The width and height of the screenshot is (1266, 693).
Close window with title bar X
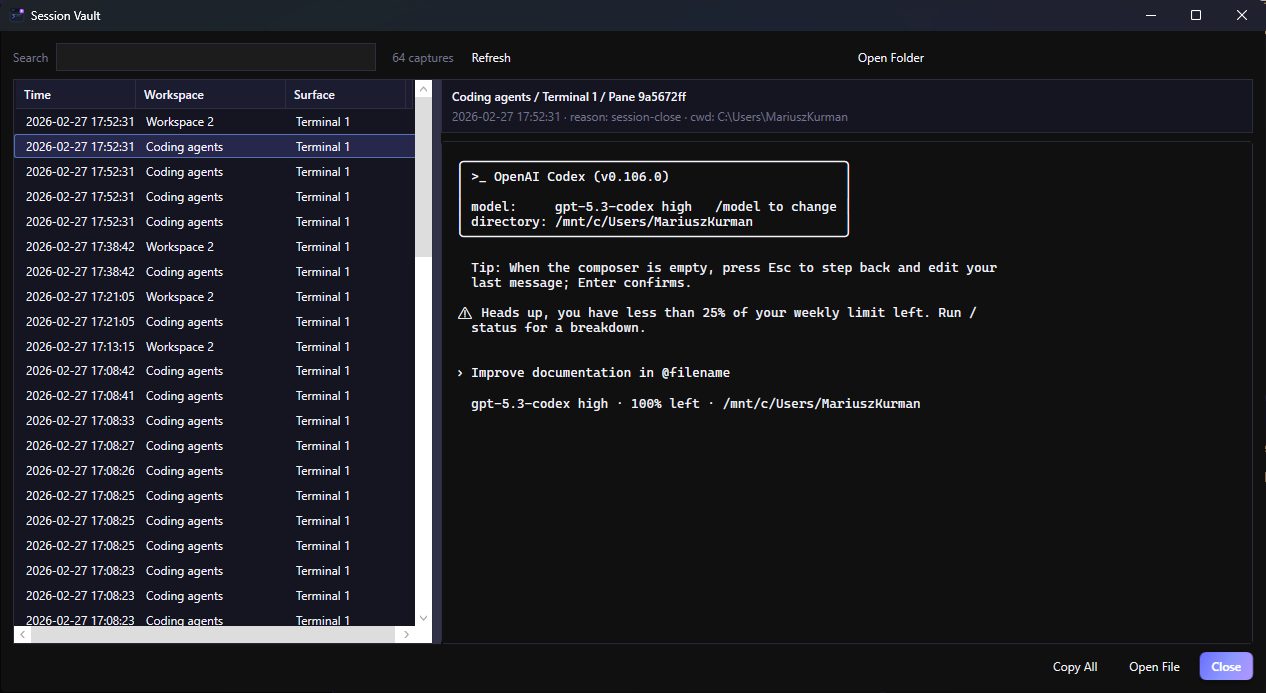click(1242, 15)
